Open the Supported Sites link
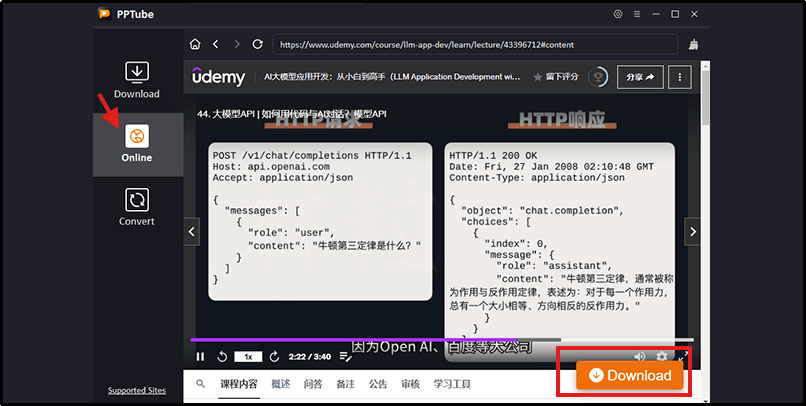806x406 pixels. [x=137, y=390]
